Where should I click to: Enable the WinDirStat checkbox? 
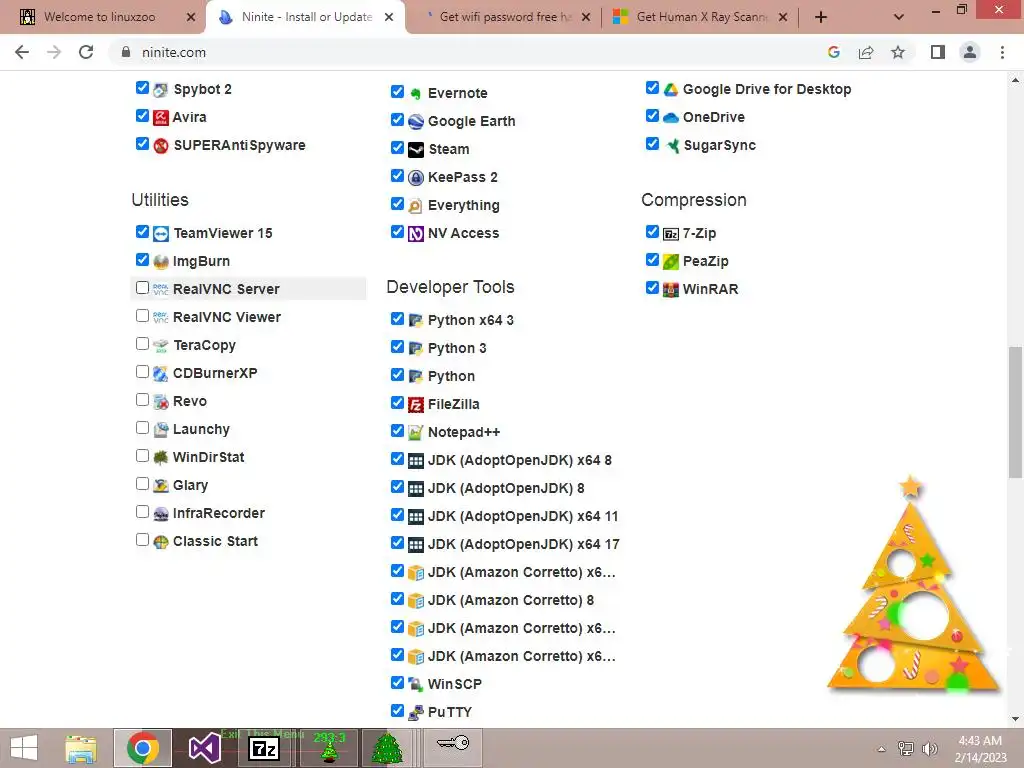point(142,456)
